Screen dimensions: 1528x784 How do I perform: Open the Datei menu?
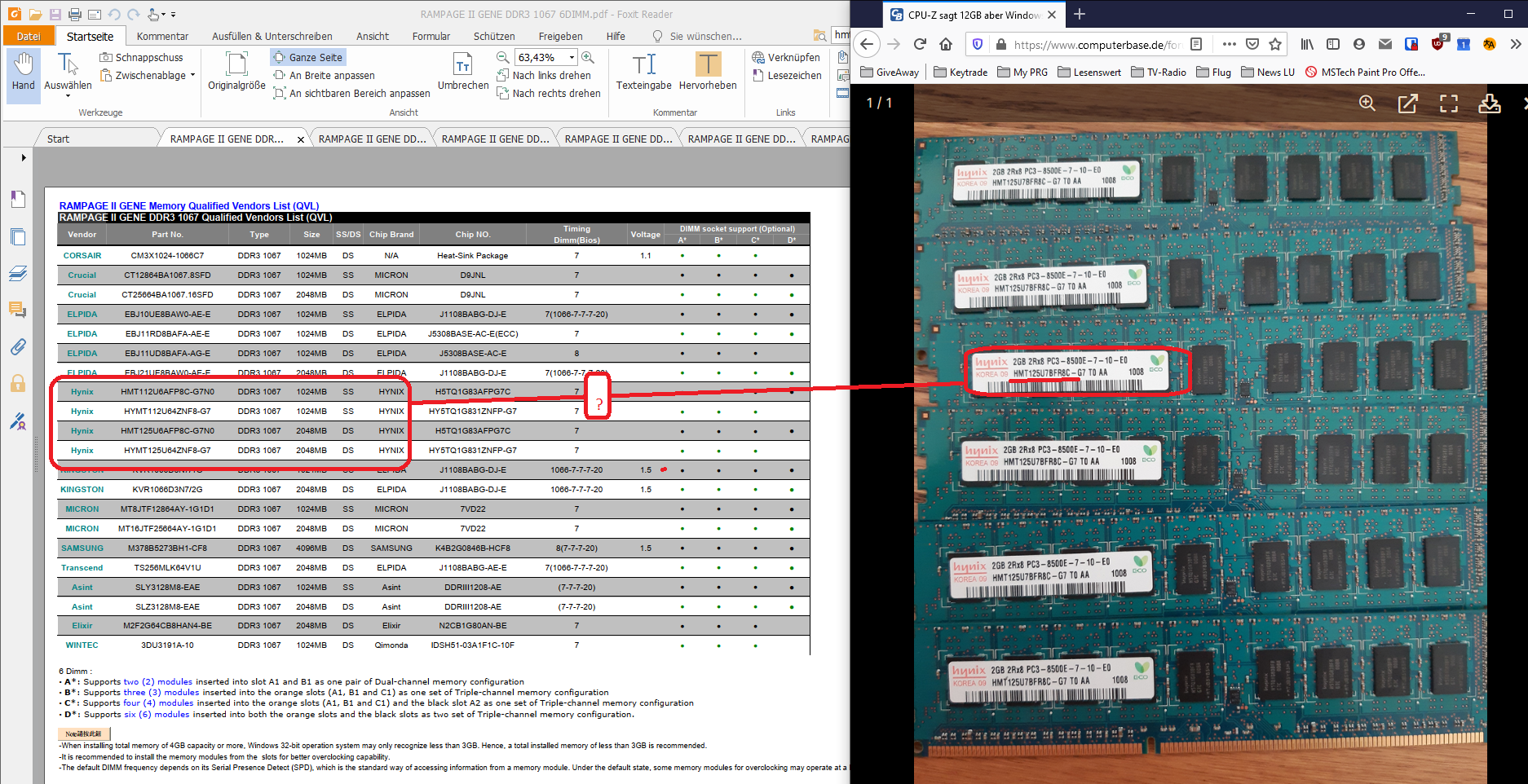(x=29, y=36)
